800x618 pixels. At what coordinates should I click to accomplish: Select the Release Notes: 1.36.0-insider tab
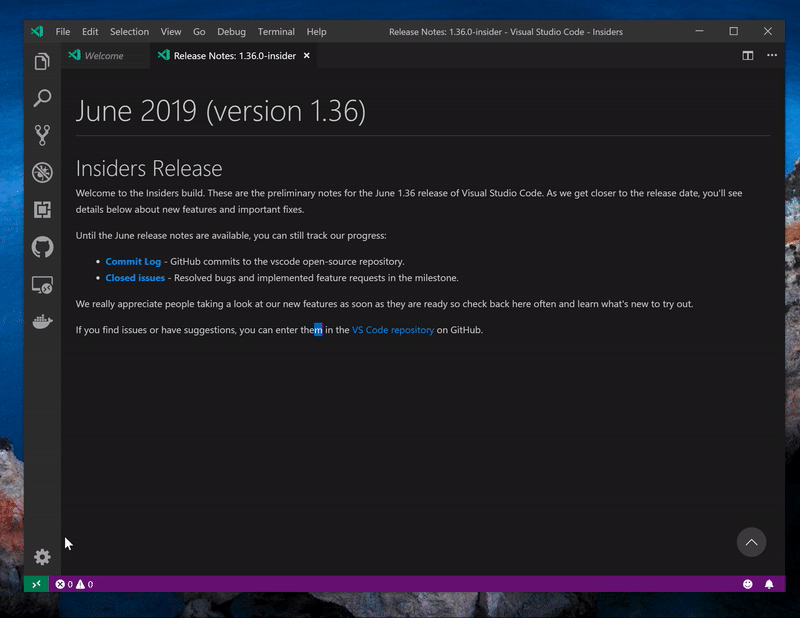coord(235,56)
